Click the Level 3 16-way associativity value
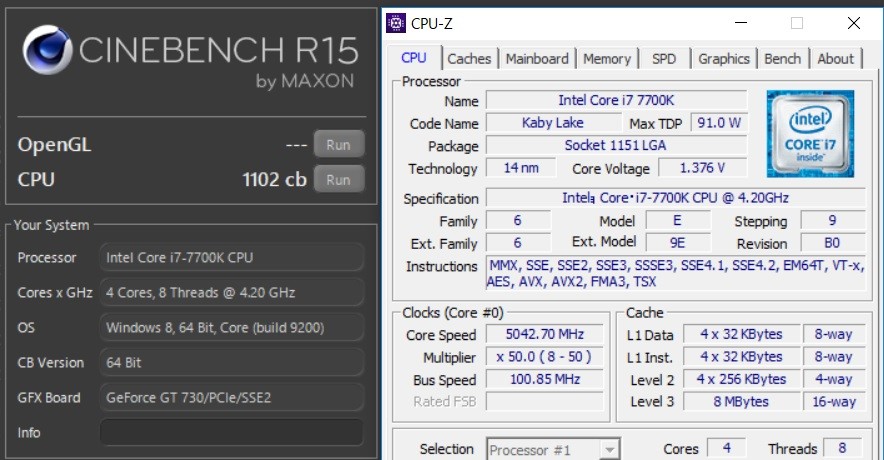This screenshot has height=460, width=884. click(x=834, y=401)
